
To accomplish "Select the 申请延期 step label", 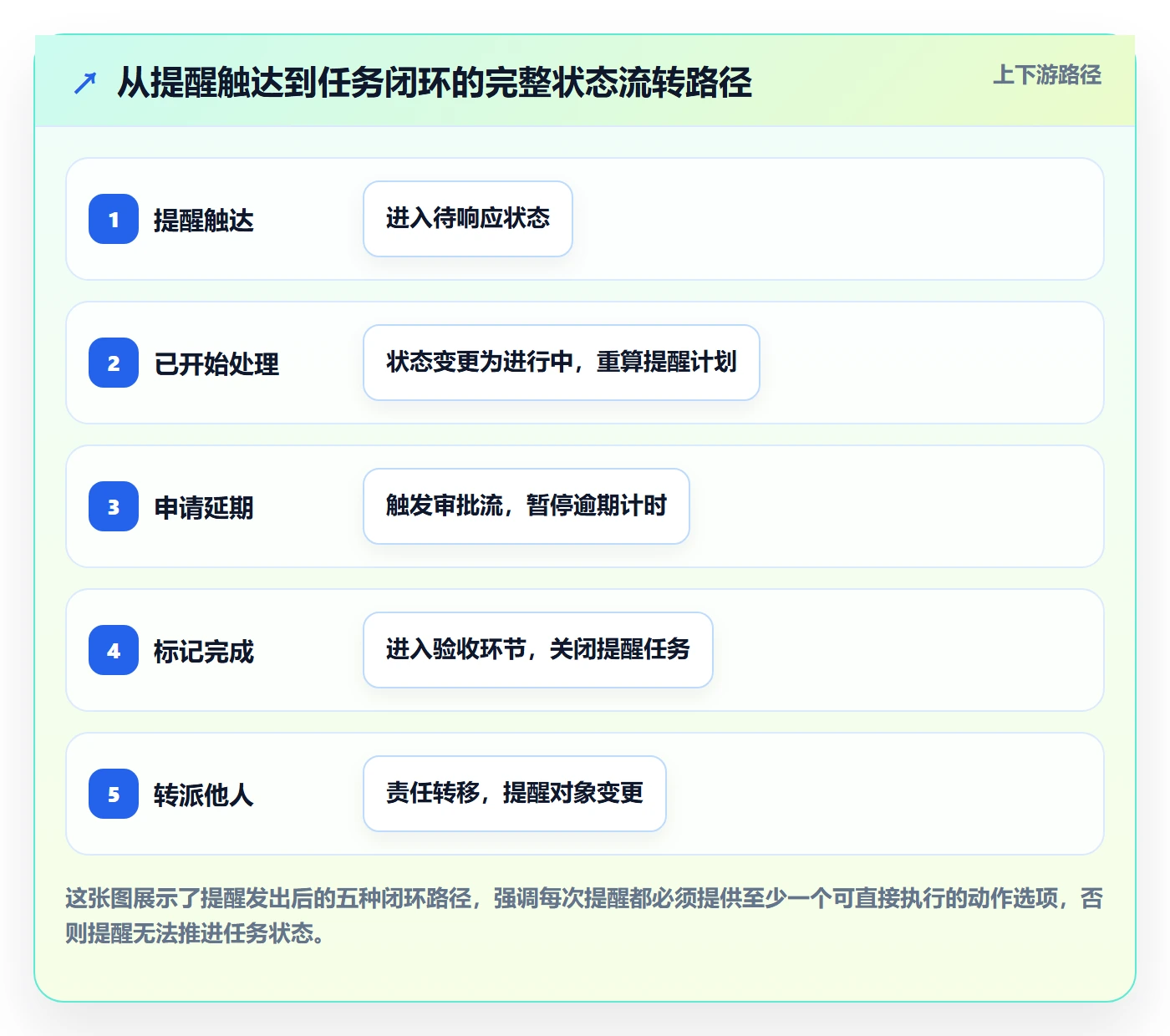I will 204,508.
